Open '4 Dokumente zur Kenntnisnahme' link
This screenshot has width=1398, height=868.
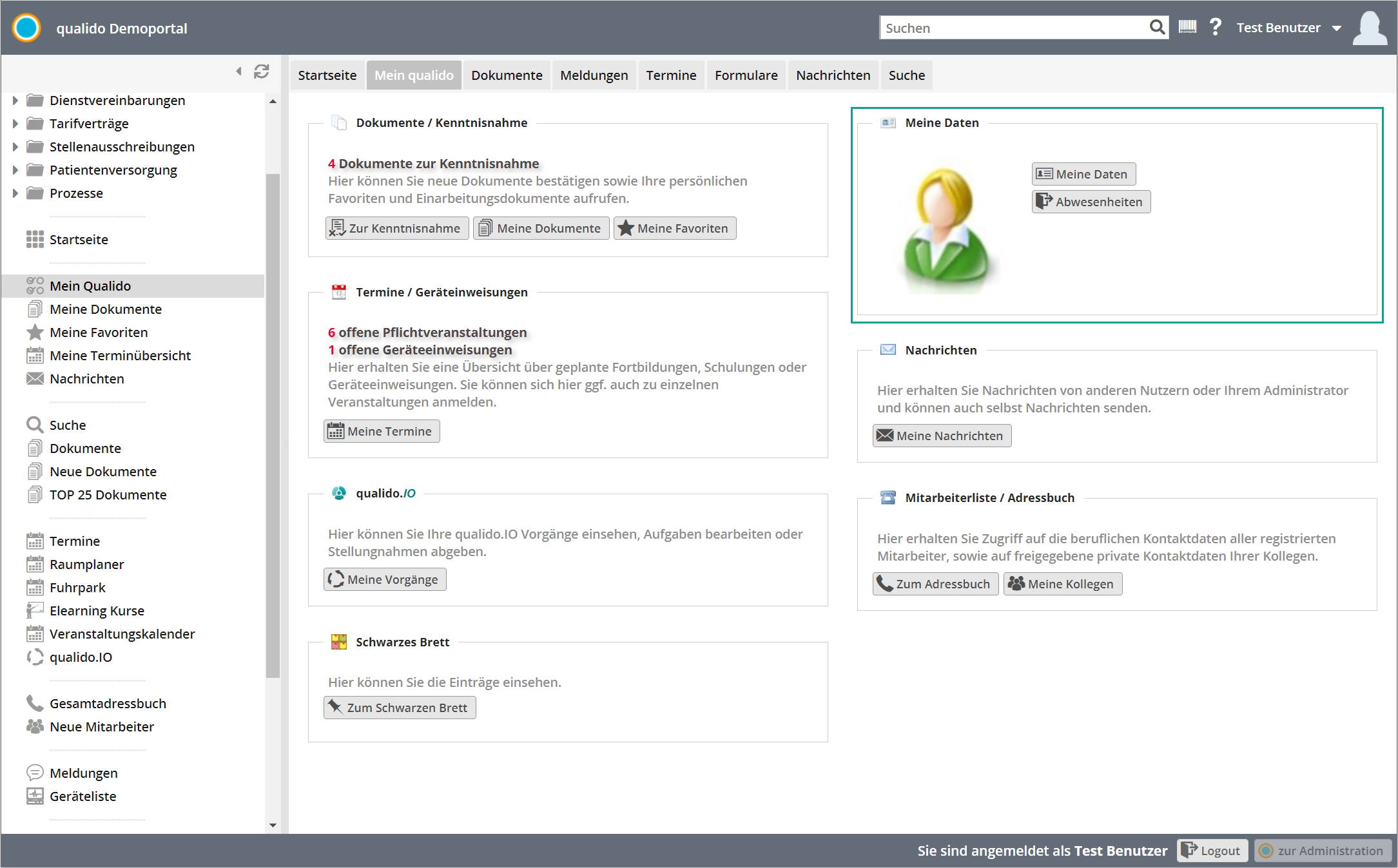click(x=433, y=163)
